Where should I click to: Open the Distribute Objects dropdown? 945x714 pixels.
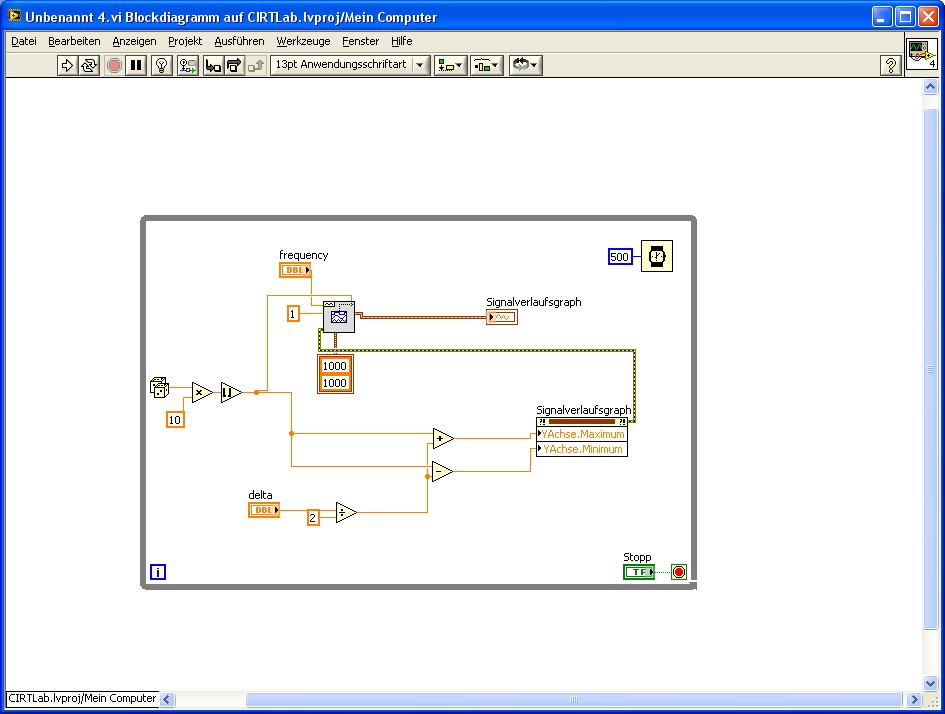tap(486, 65)
